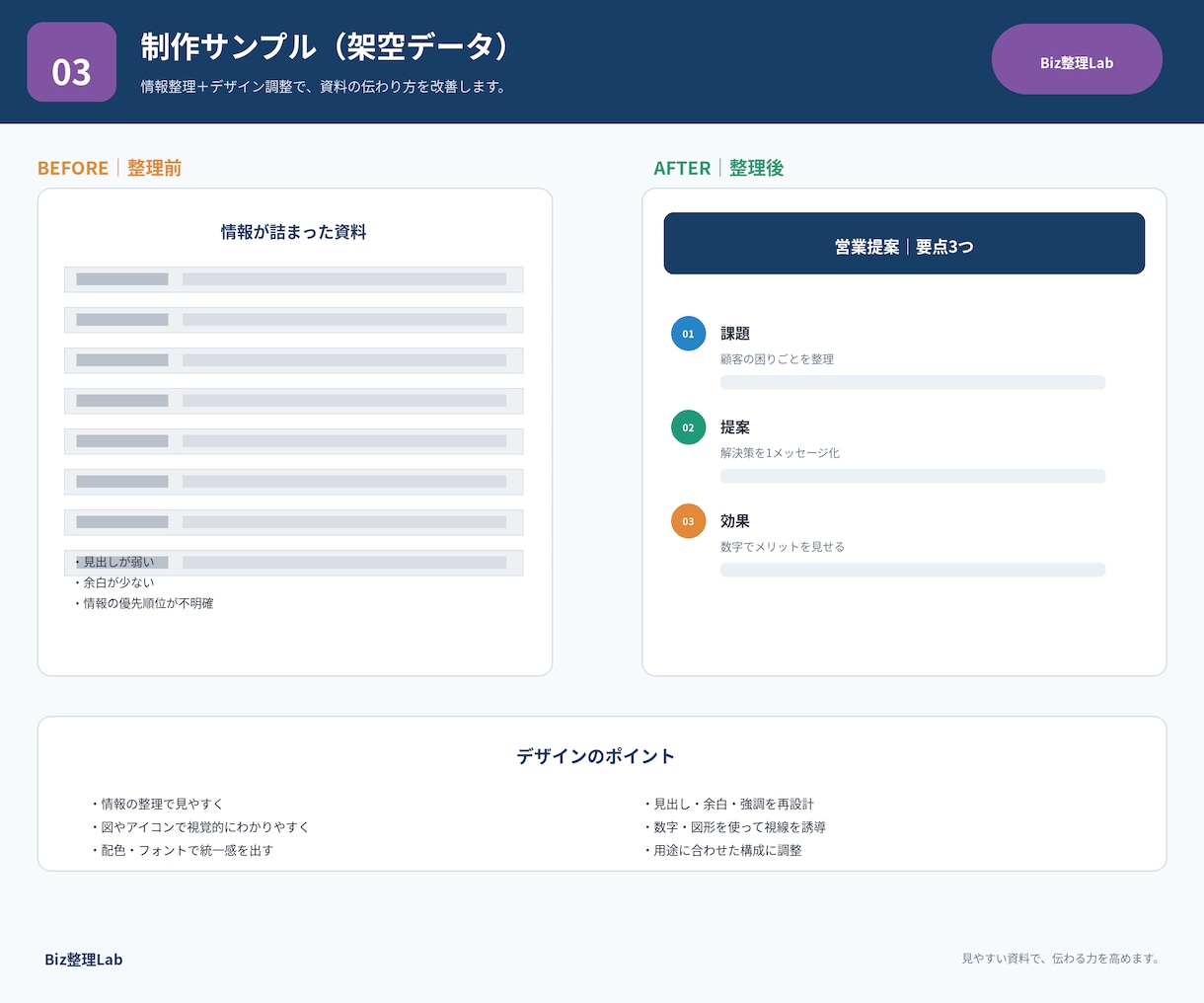Click the footer Biz整理Lab logo text

point(84,960)
